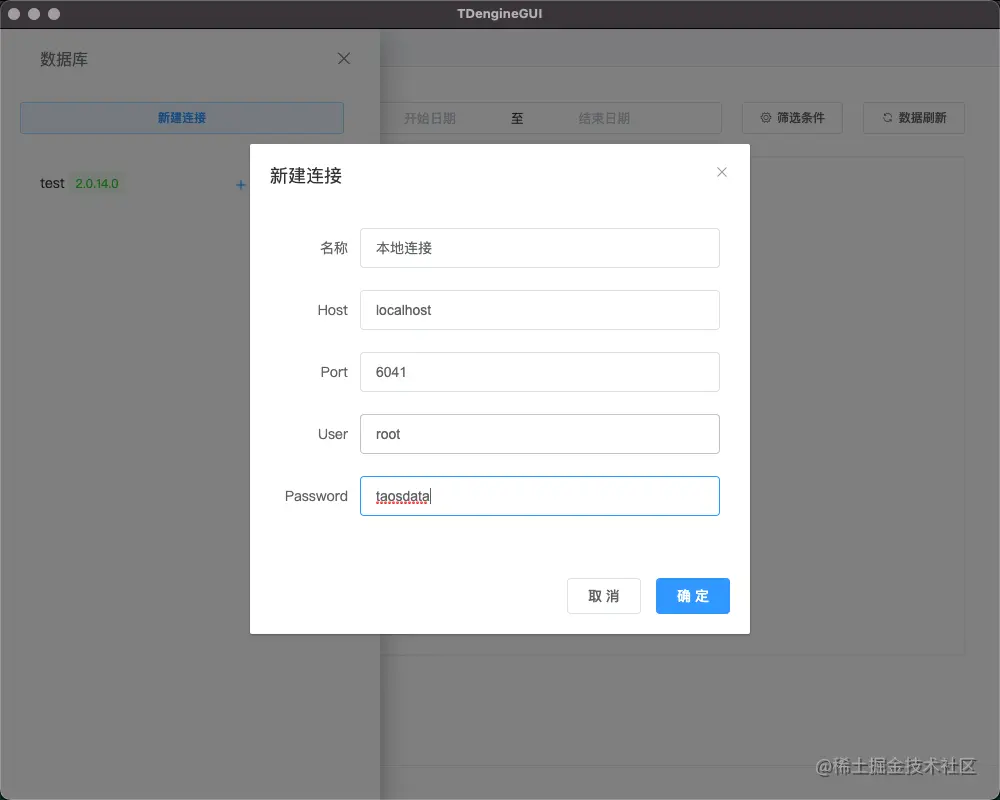Cancel with the 取消 button

coord(603,596)
